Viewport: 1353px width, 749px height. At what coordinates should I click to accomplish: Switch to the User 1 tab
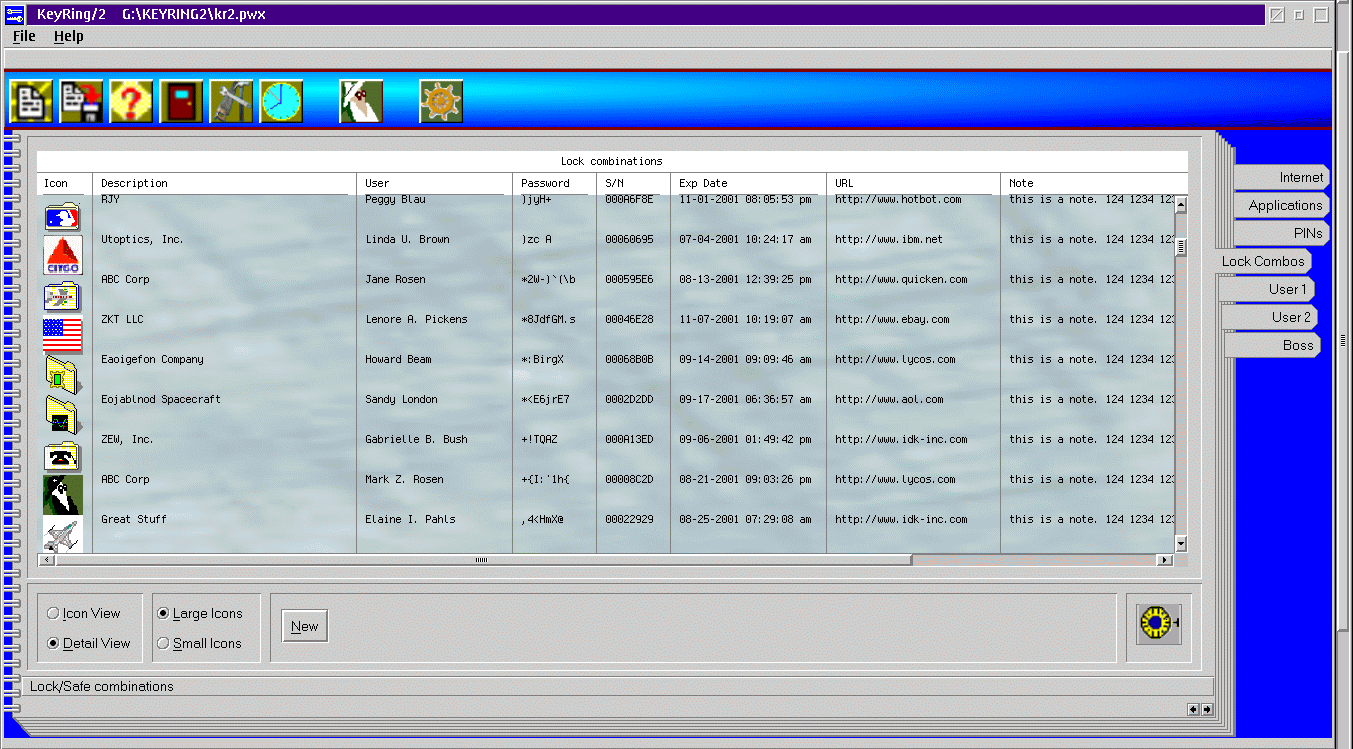coord(1267,289)
